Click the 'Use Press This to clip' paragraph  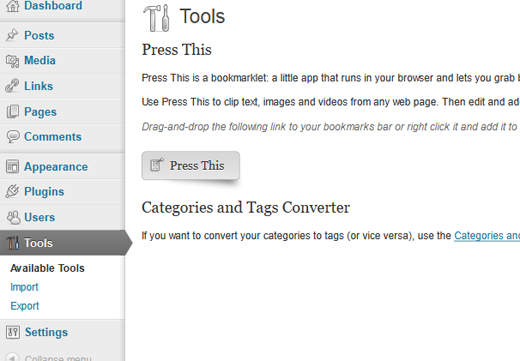click(331, 102)
